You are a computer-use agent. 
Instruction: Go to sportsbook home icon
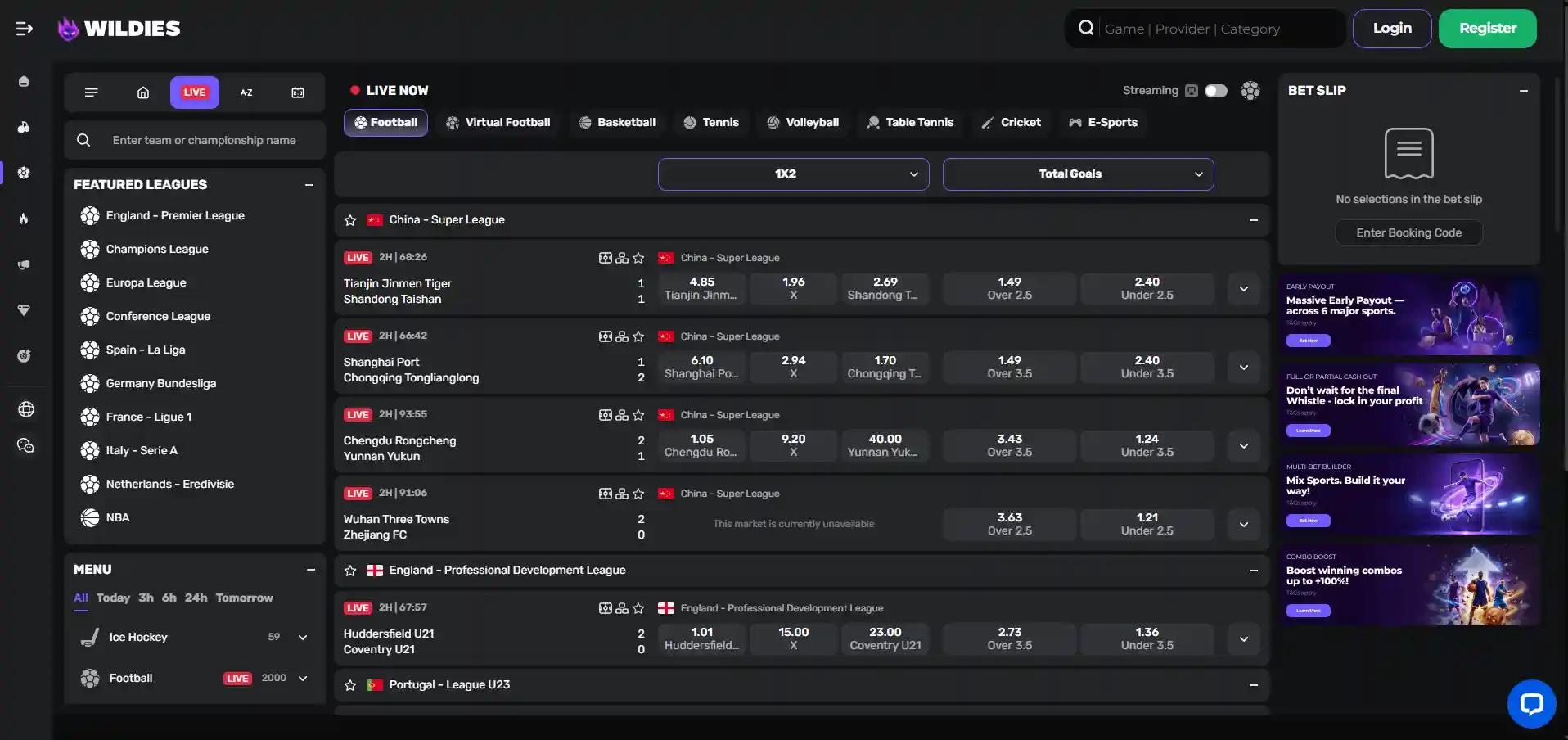click(143, 92)
